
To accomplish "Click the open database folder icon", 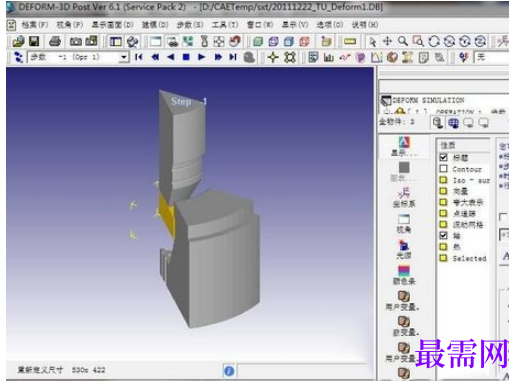I will tap(18, 41).
